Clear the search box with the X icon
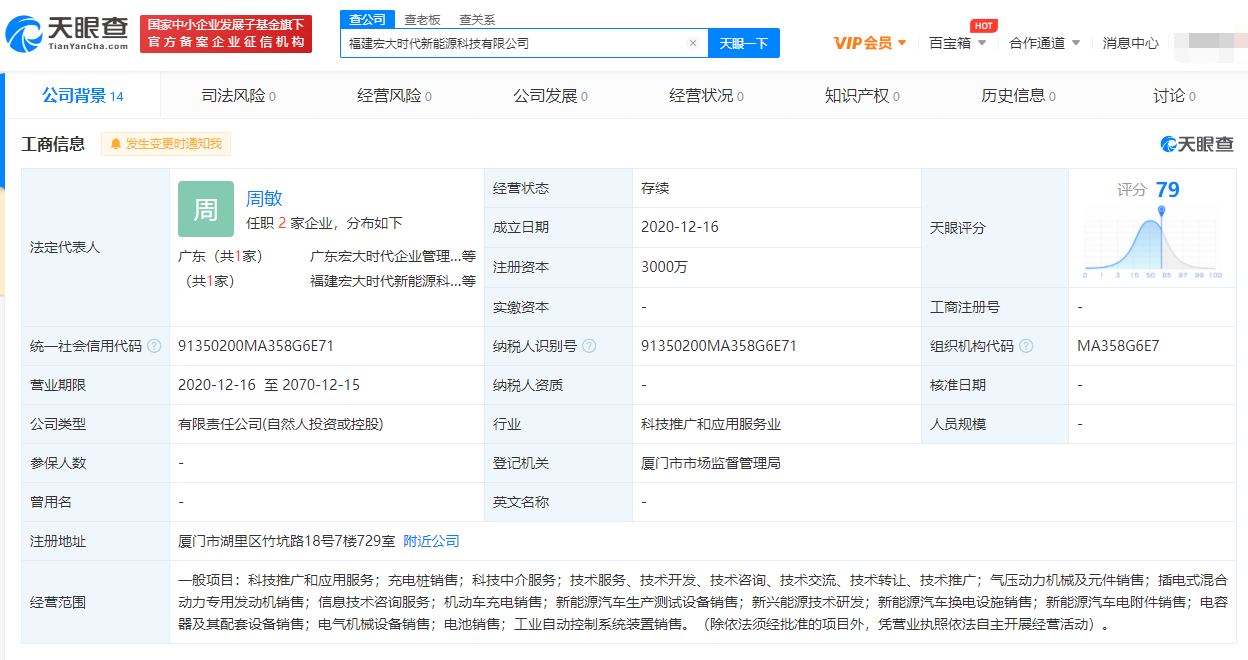The height and width of the screenshot is (660, 1248). point(692,43)
